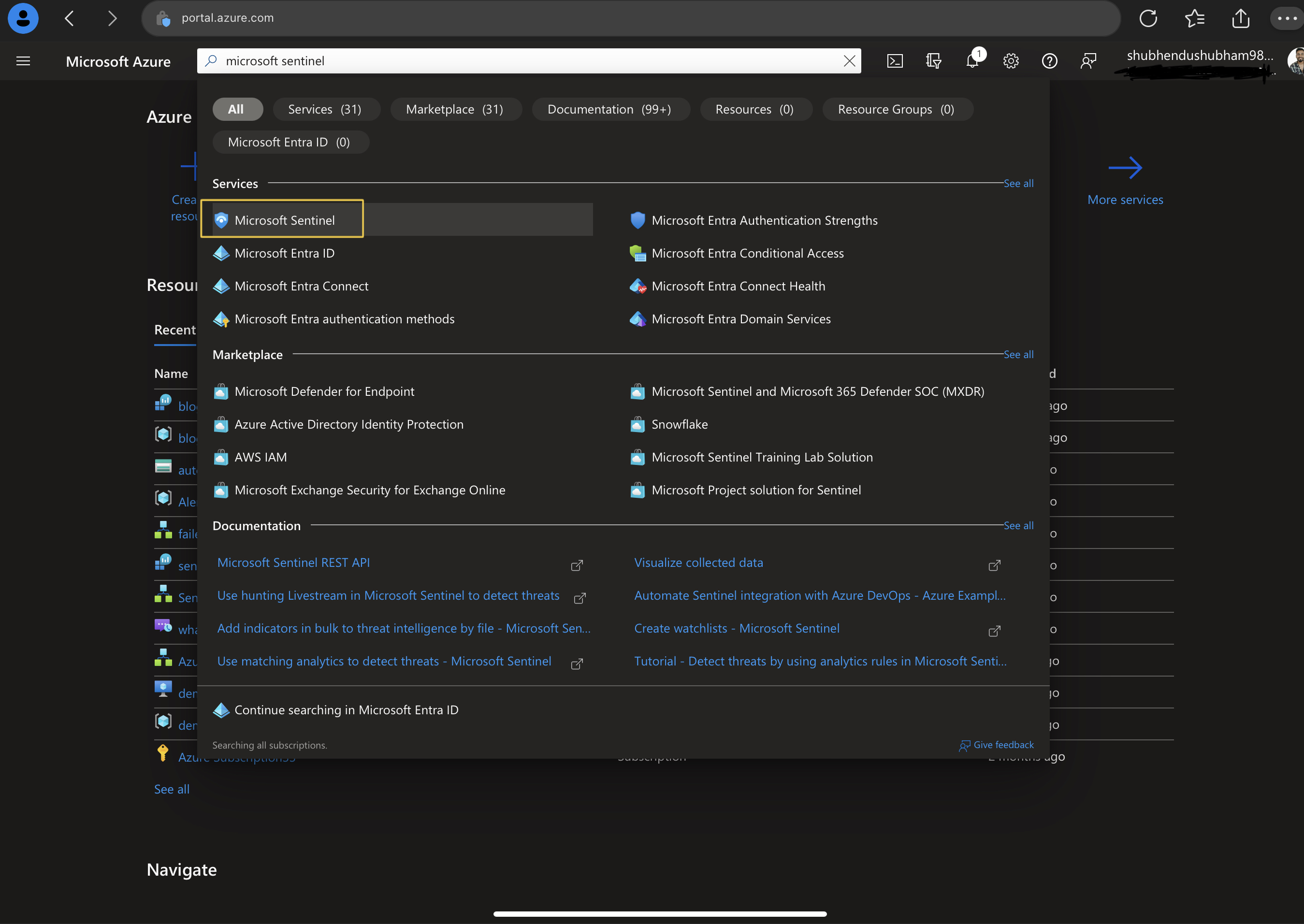Open Visualize collected data documentation
Image resolution: width=1304 pixels, height=924 pixels.
(699, 563)
